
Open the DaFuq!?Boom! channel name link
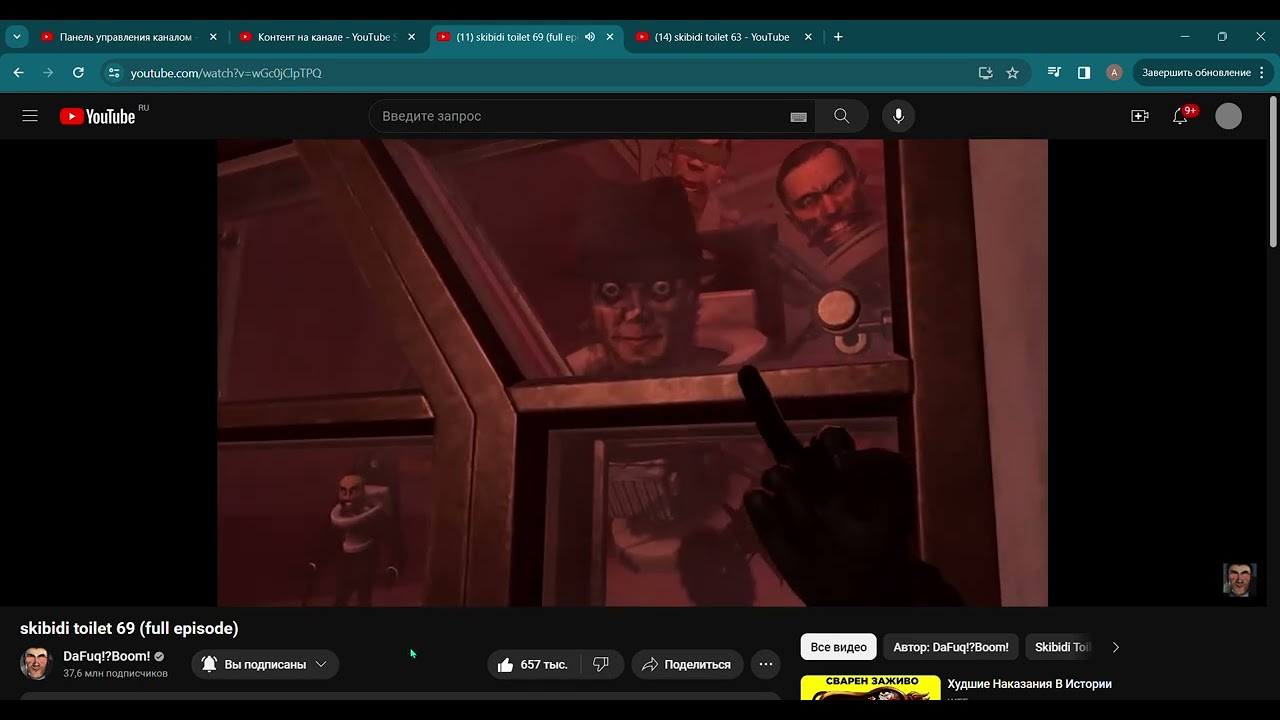click(107, 656)
